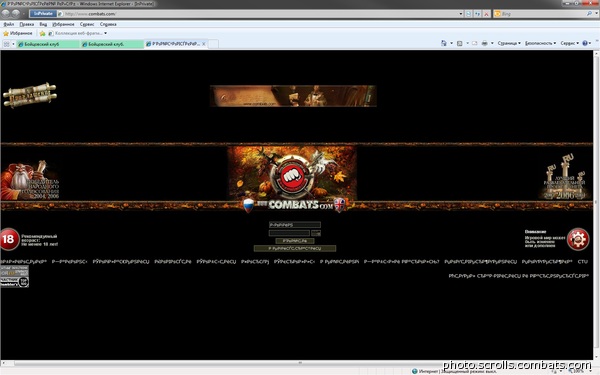This screenshot has width=600, height=375.
Task: Click the blue Help question icon
Action: [585, 43]
